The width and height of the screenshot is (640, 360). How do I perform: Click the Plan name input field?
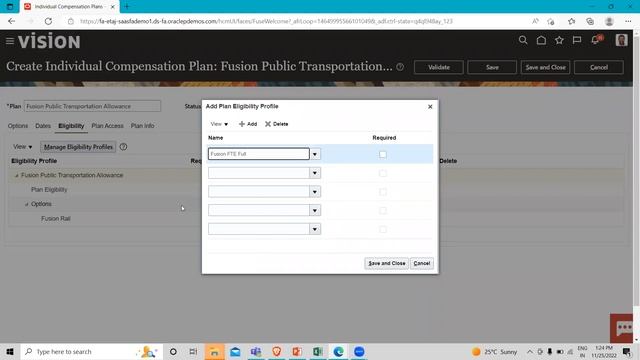[x=92, y=106]
